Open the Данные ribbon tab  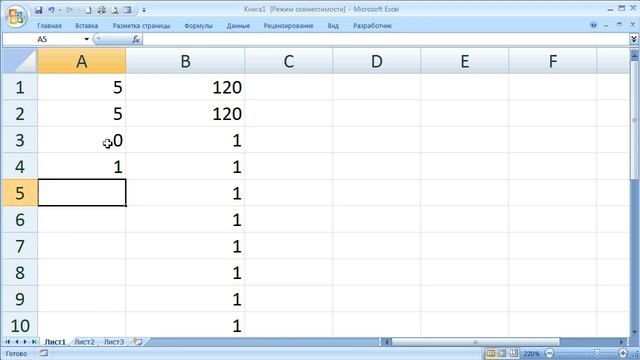238,26
